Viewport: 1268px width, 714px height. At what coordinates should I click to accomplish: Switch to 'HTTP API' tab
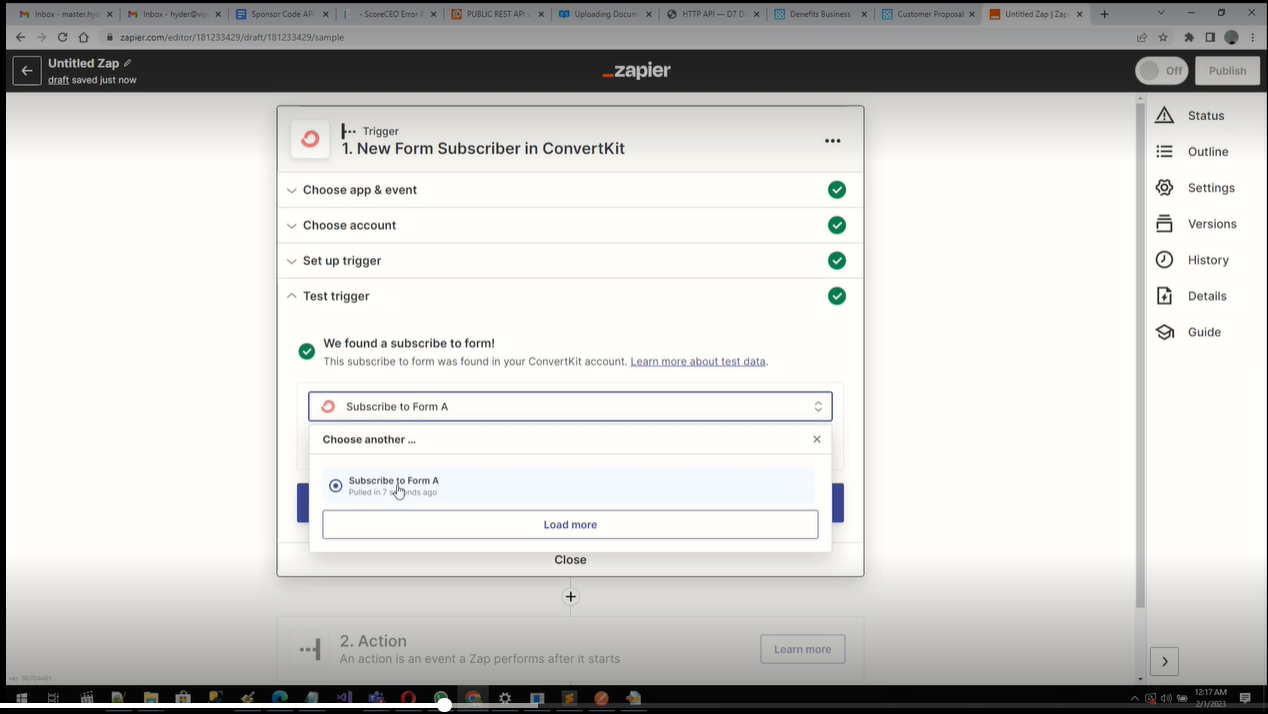coord(715,14)
